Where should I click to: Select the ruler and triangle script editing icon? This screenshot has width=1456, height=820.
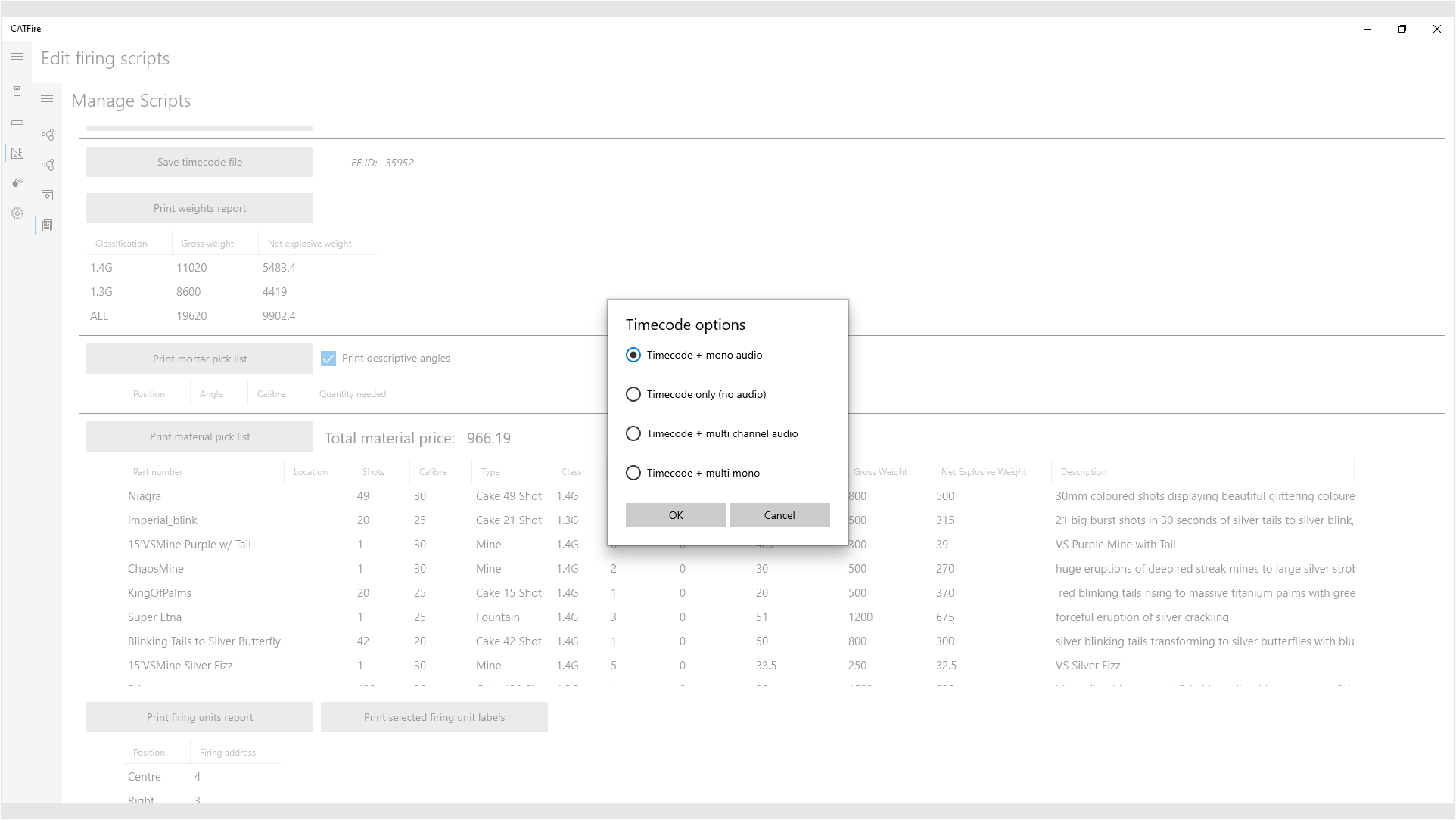(x=17, y=153)
